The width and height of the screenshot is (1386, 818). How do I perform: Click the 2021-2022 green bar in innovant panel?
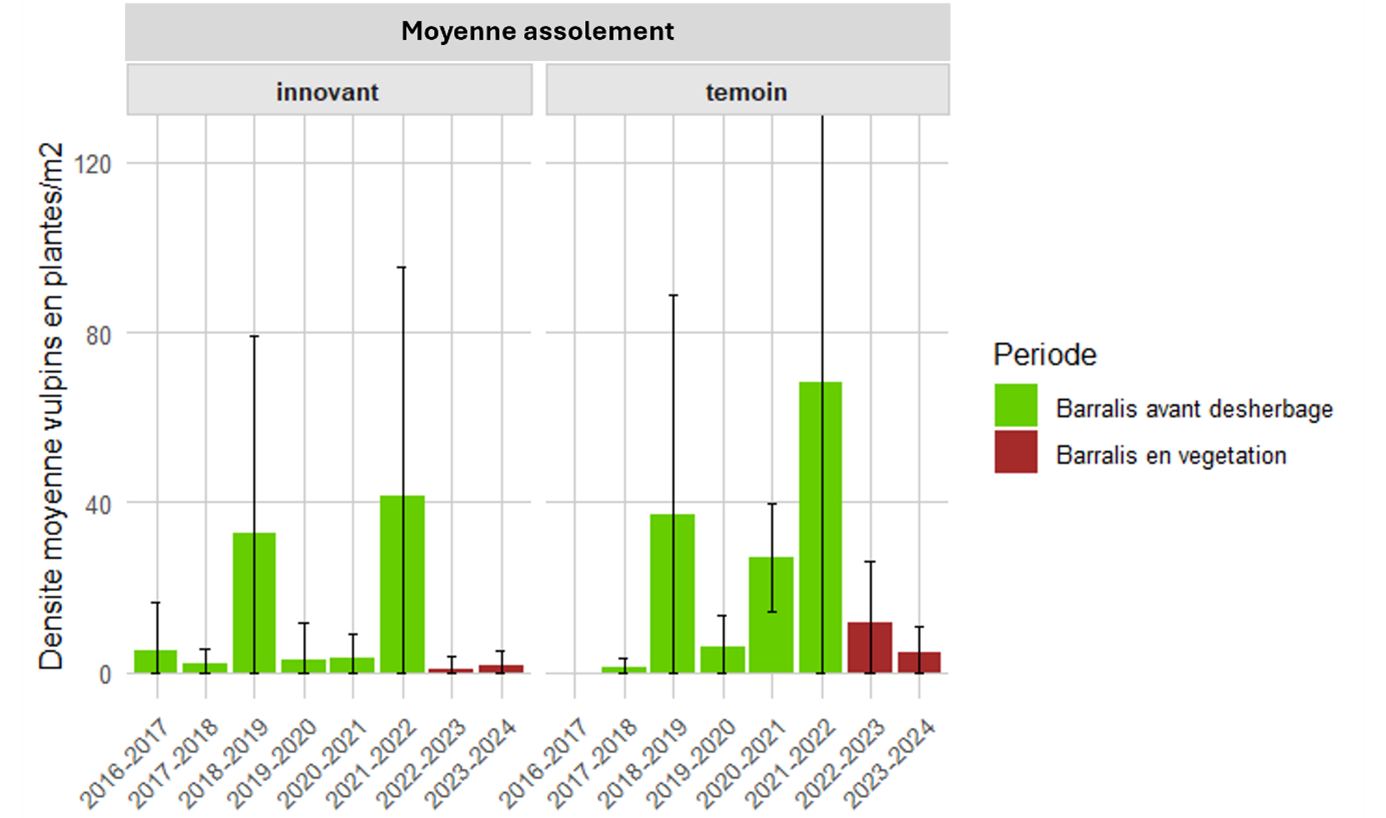click(x=402, y=584)
